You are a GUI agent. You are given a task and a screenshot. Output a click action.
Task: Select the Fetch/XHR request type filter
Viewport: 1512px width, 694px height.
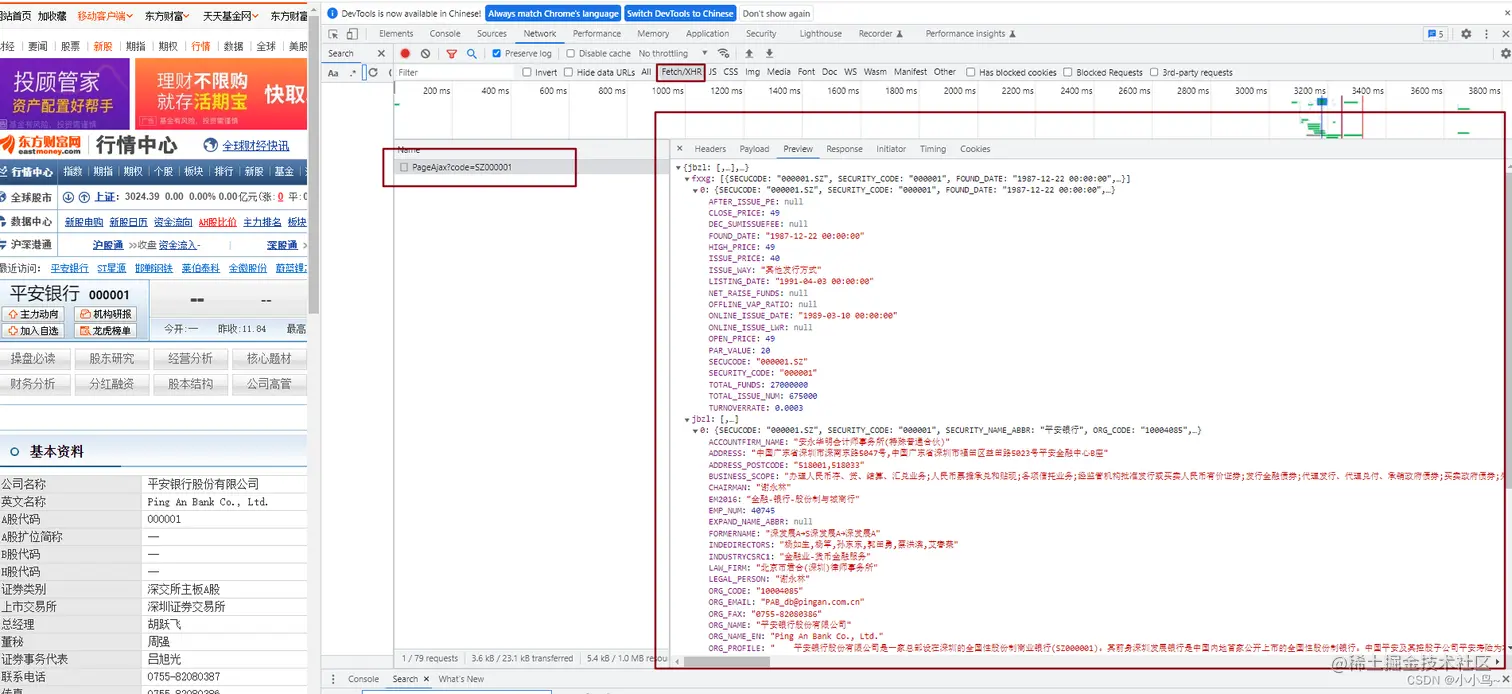click(681, 72)
